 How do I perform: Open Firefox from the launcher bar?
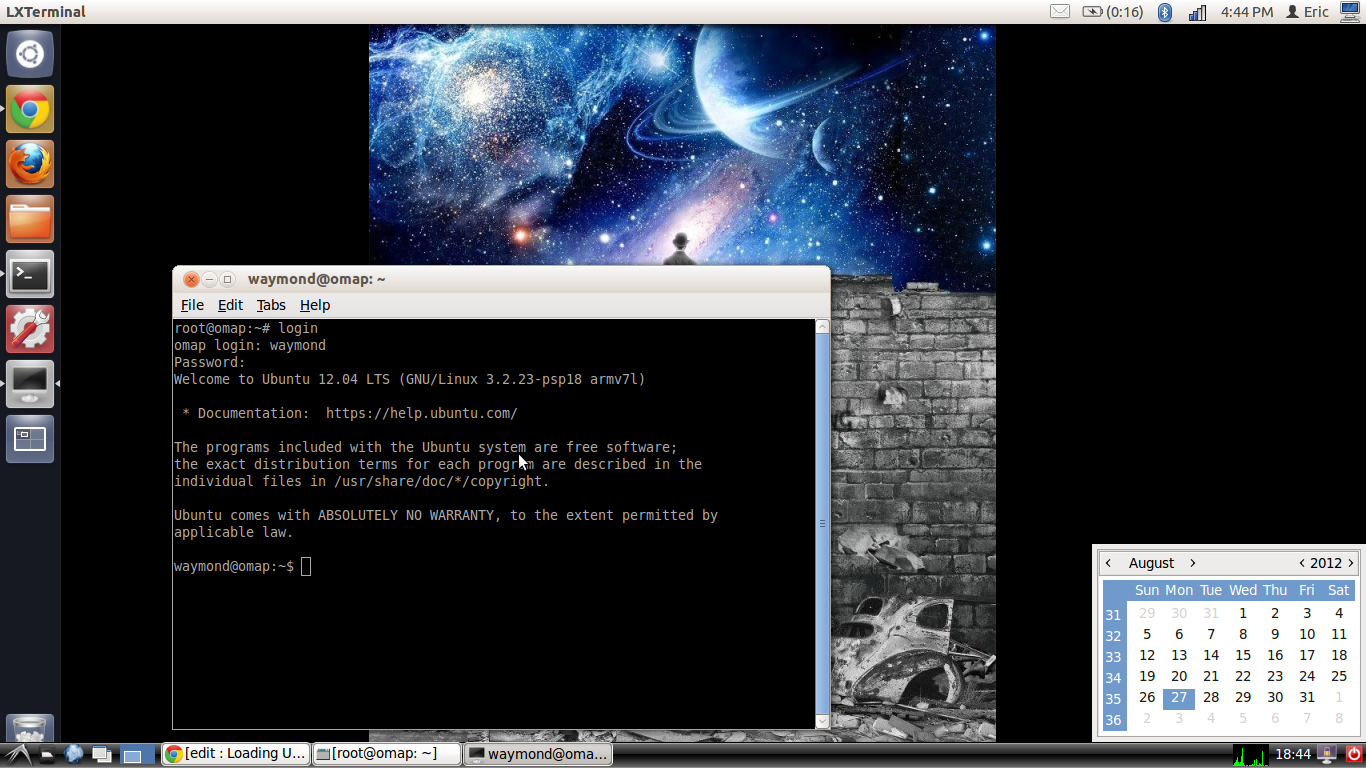pos(29,164)
